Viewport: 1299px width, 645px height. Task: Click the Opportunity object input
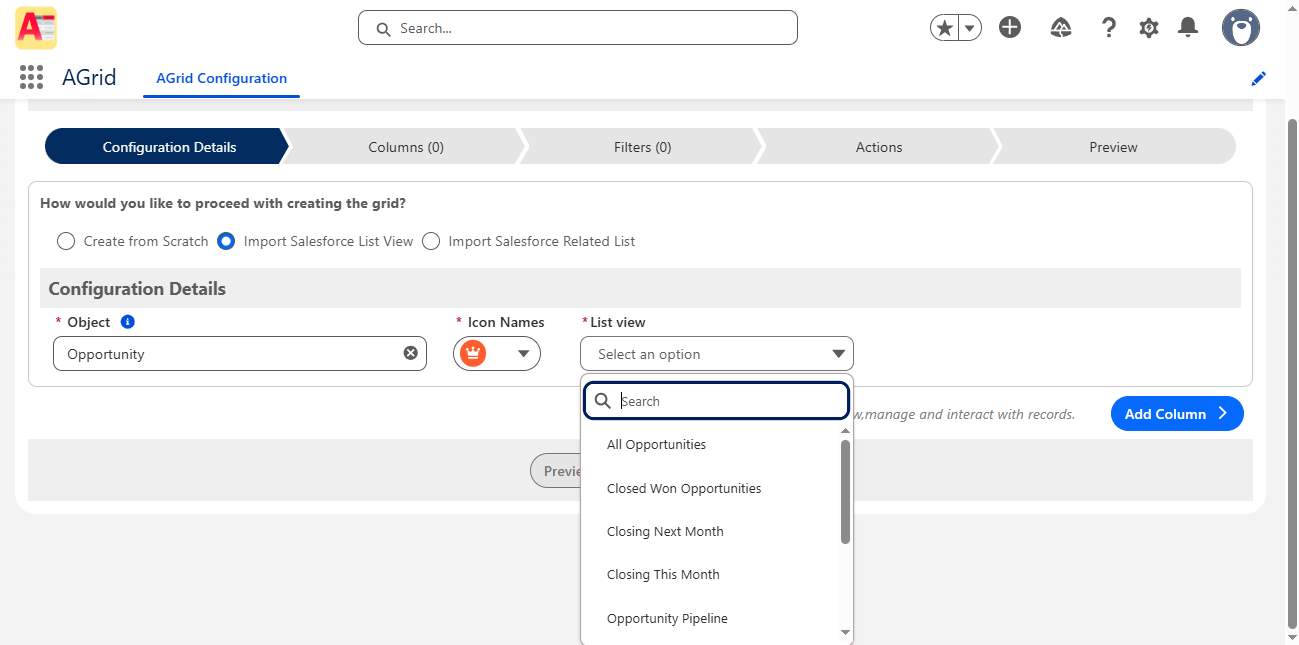[240, 354]
